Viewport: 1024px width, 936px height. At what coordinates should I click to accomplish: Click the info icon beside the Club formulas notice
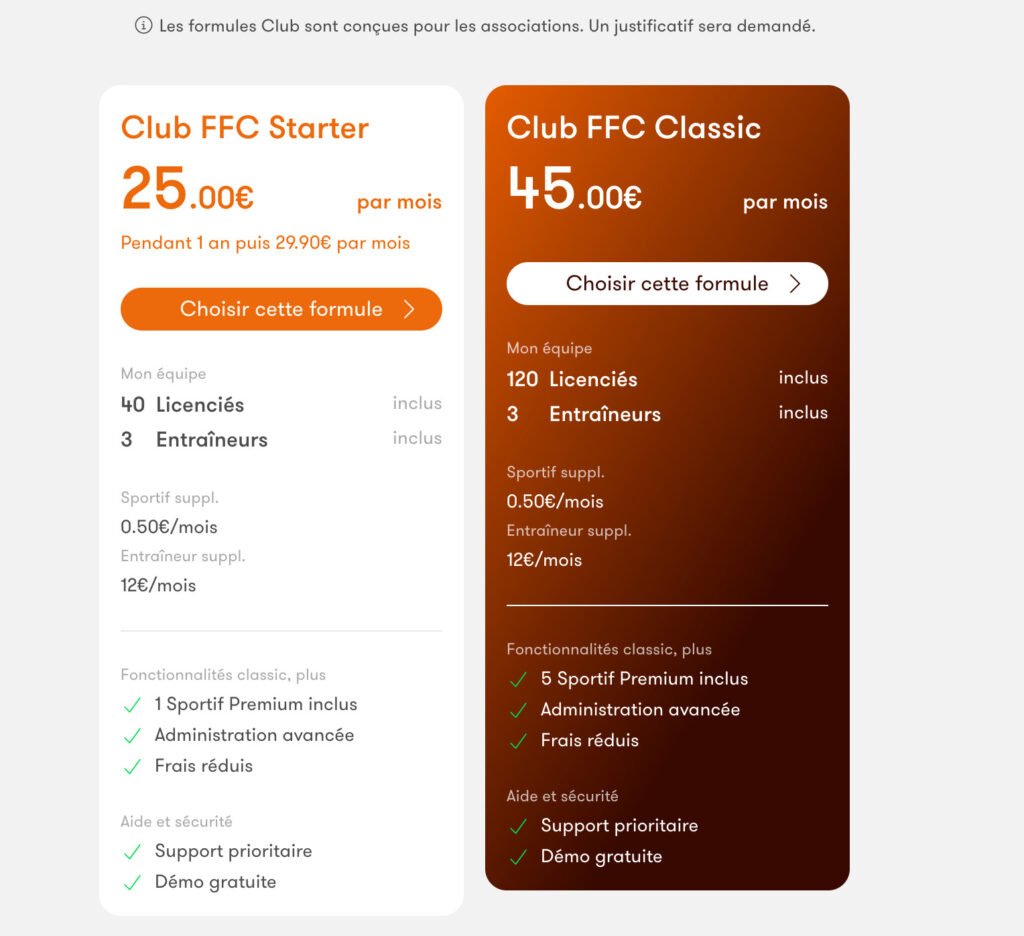pos(143,26)
